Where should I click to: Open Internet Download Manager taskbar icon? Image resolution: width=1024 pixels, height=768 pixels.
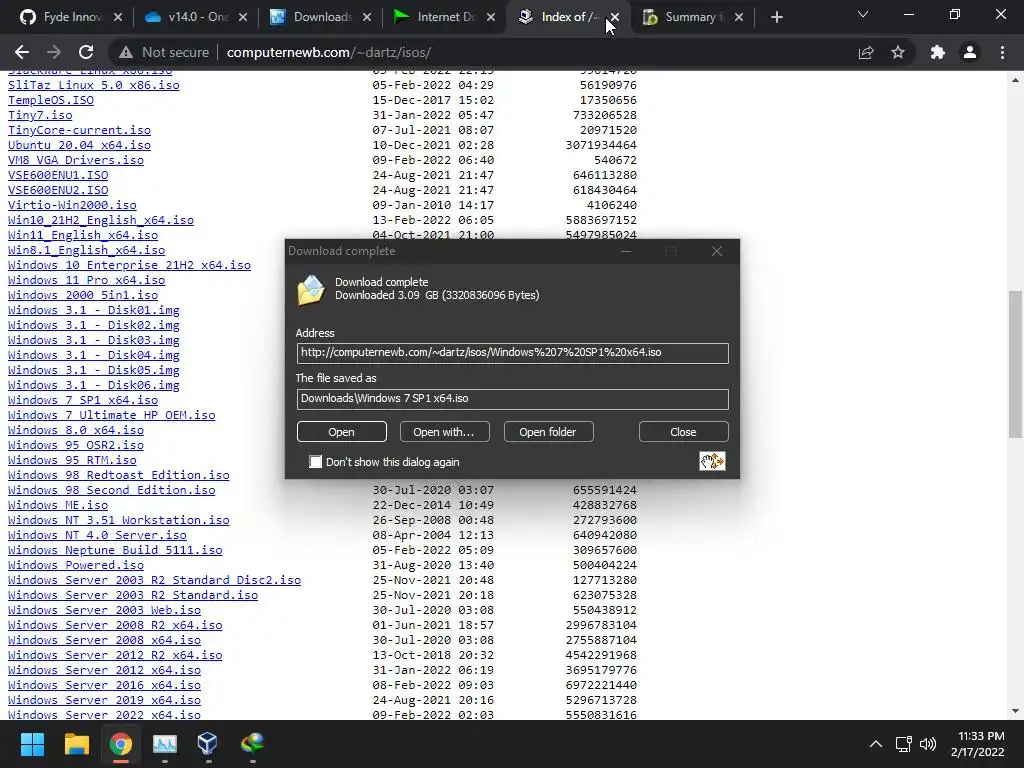pos(252,743)
